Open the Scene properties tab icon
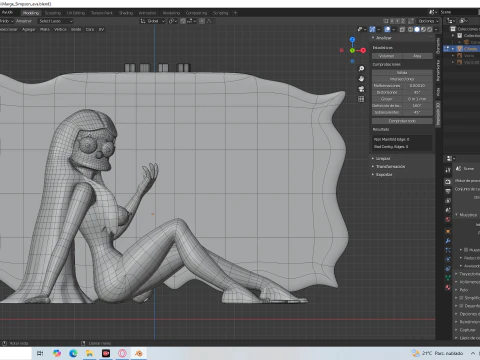 pyautogui.click(x=448, y=210)
